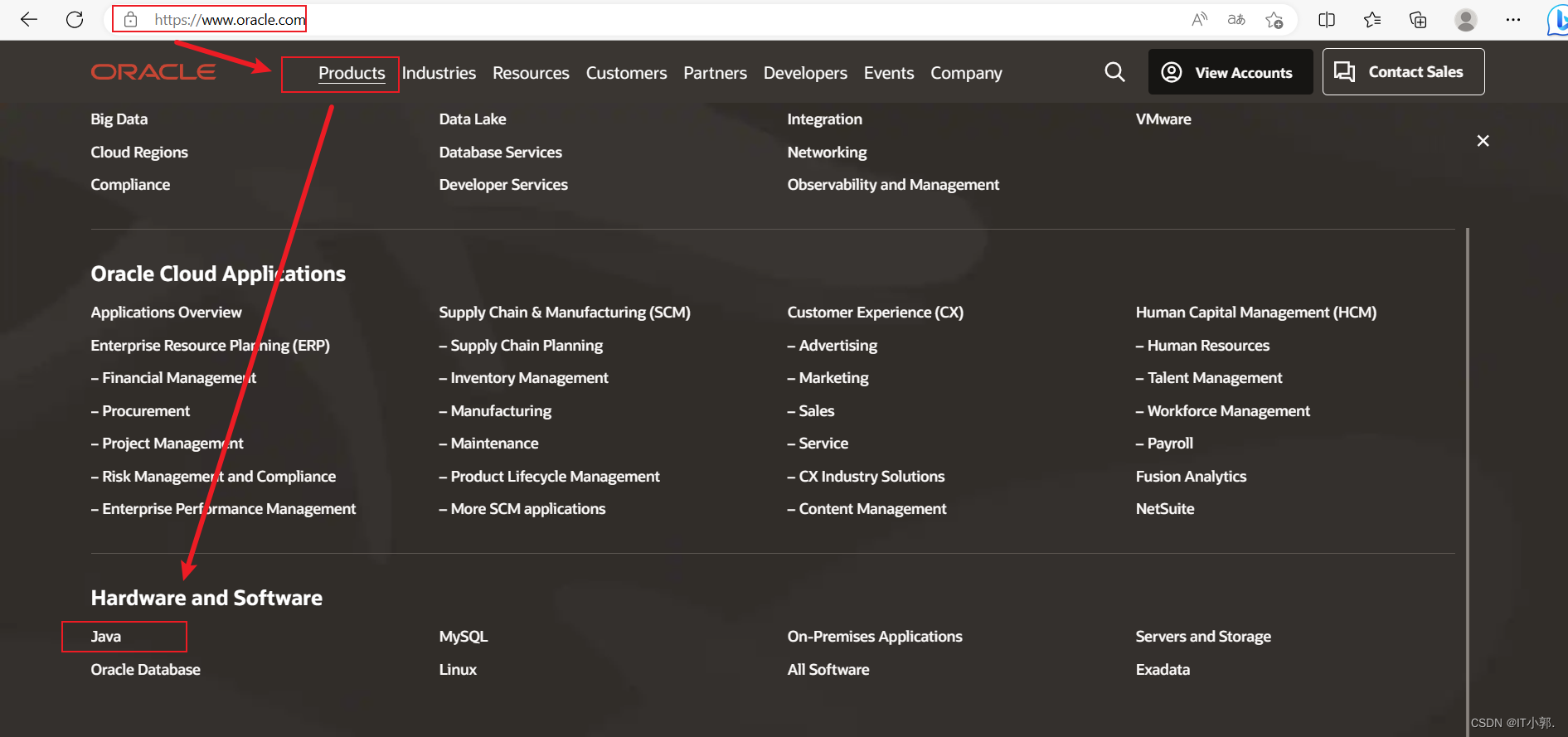The height and width of the screenshot is (737, 1568).
Task: Open the Partners menu
Action: pos(715,73)
